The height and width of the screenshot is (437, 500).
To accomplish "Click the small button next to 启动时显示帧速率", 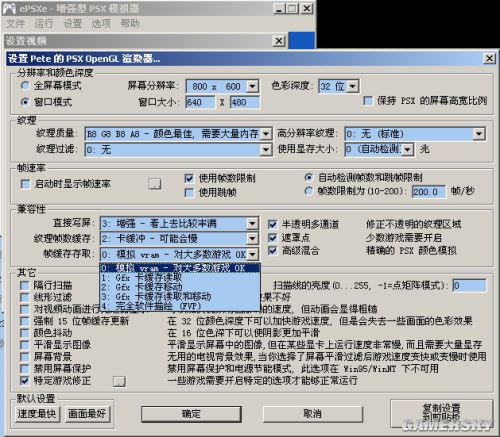I will click(x=155, y=183).
